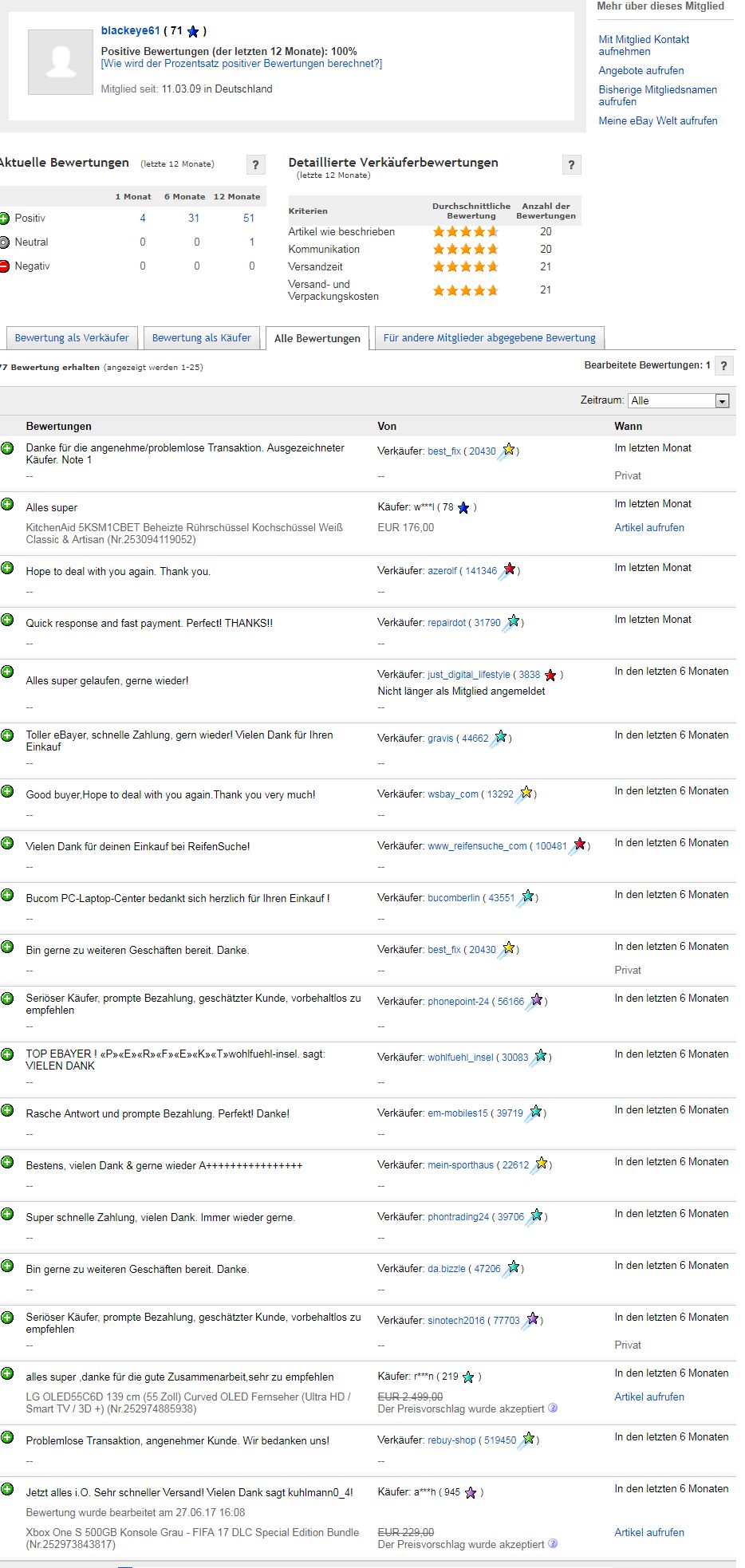Click Mit Mitglied Kontakt aufnehmen link
This screenshot has height=1568, width=745.
[x=644, y=45]
